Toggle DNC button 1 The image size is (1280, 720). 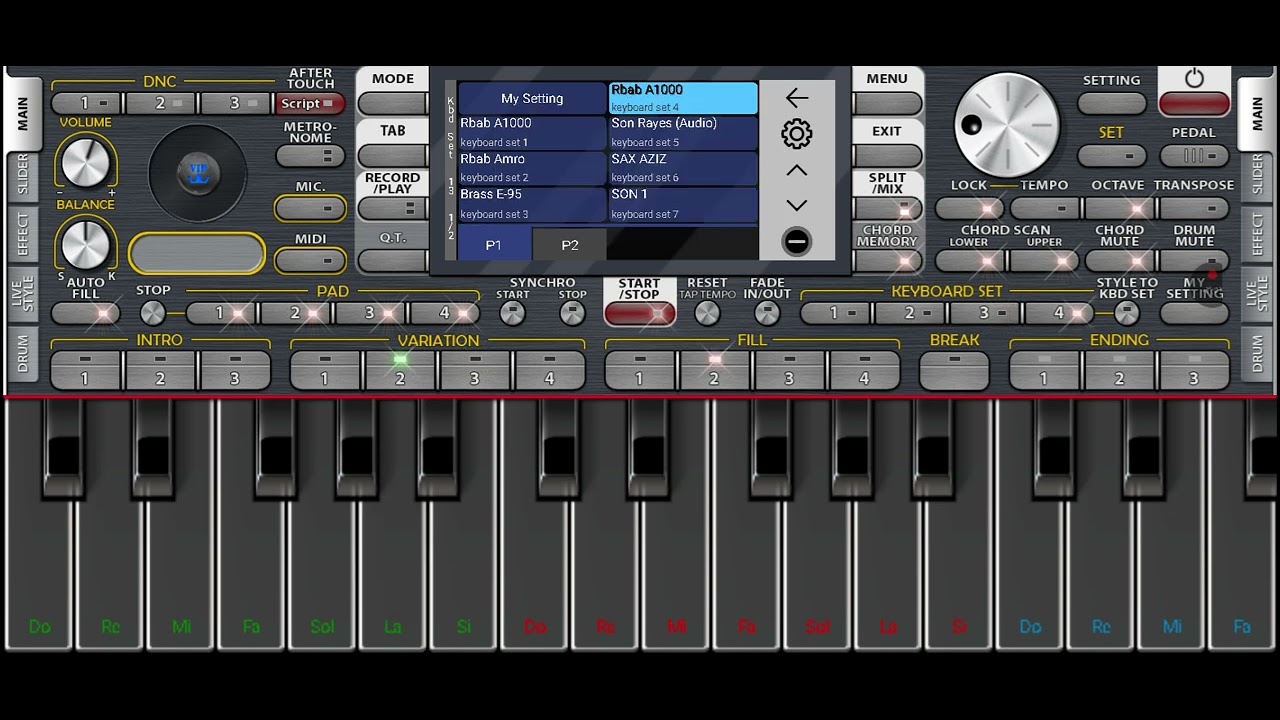(86, 103)
